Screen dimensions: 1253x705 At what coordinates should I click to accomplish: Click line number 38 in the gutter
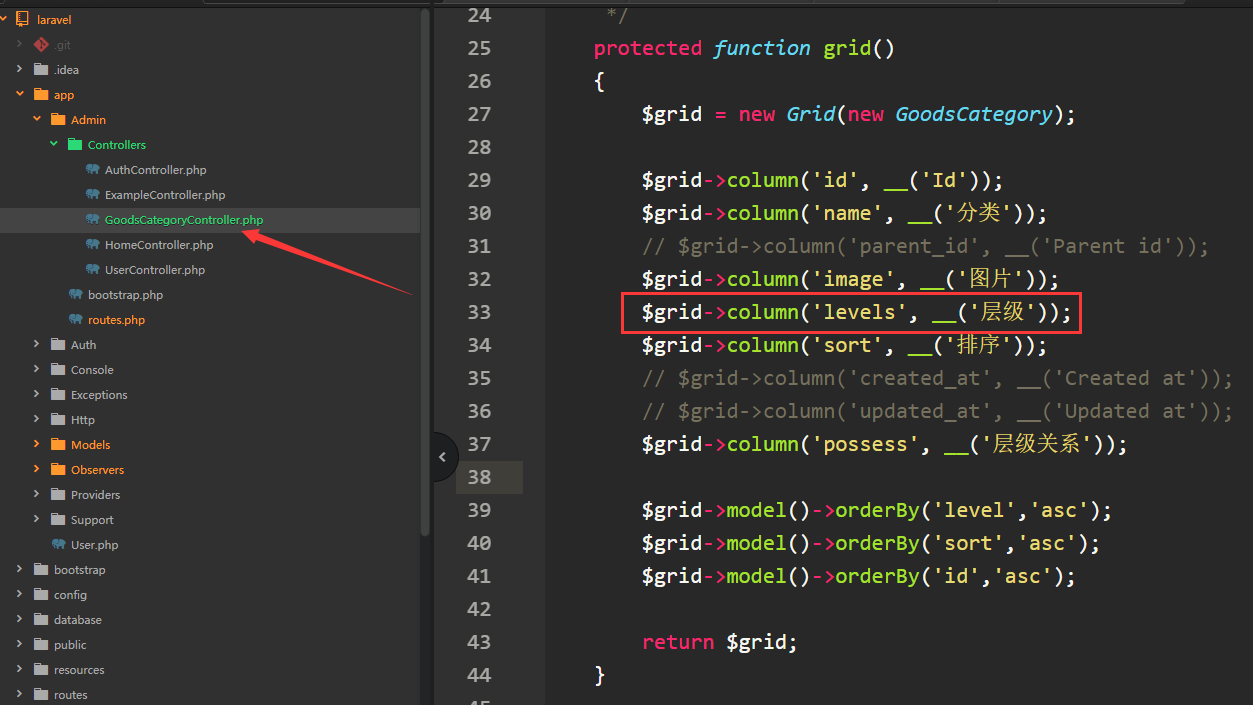(479, 477)
